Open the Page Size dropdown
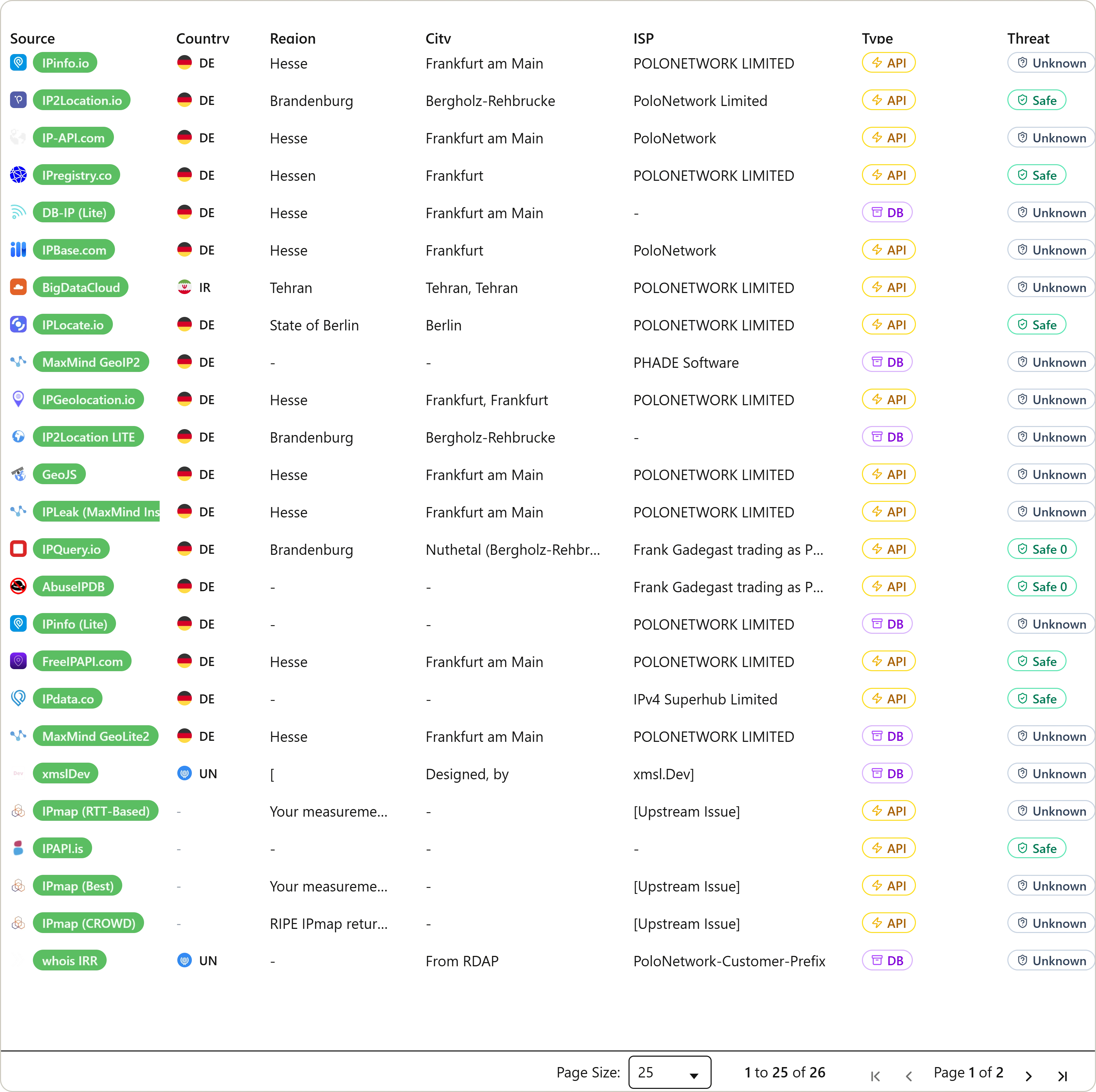 click(x=669, y=1073)
